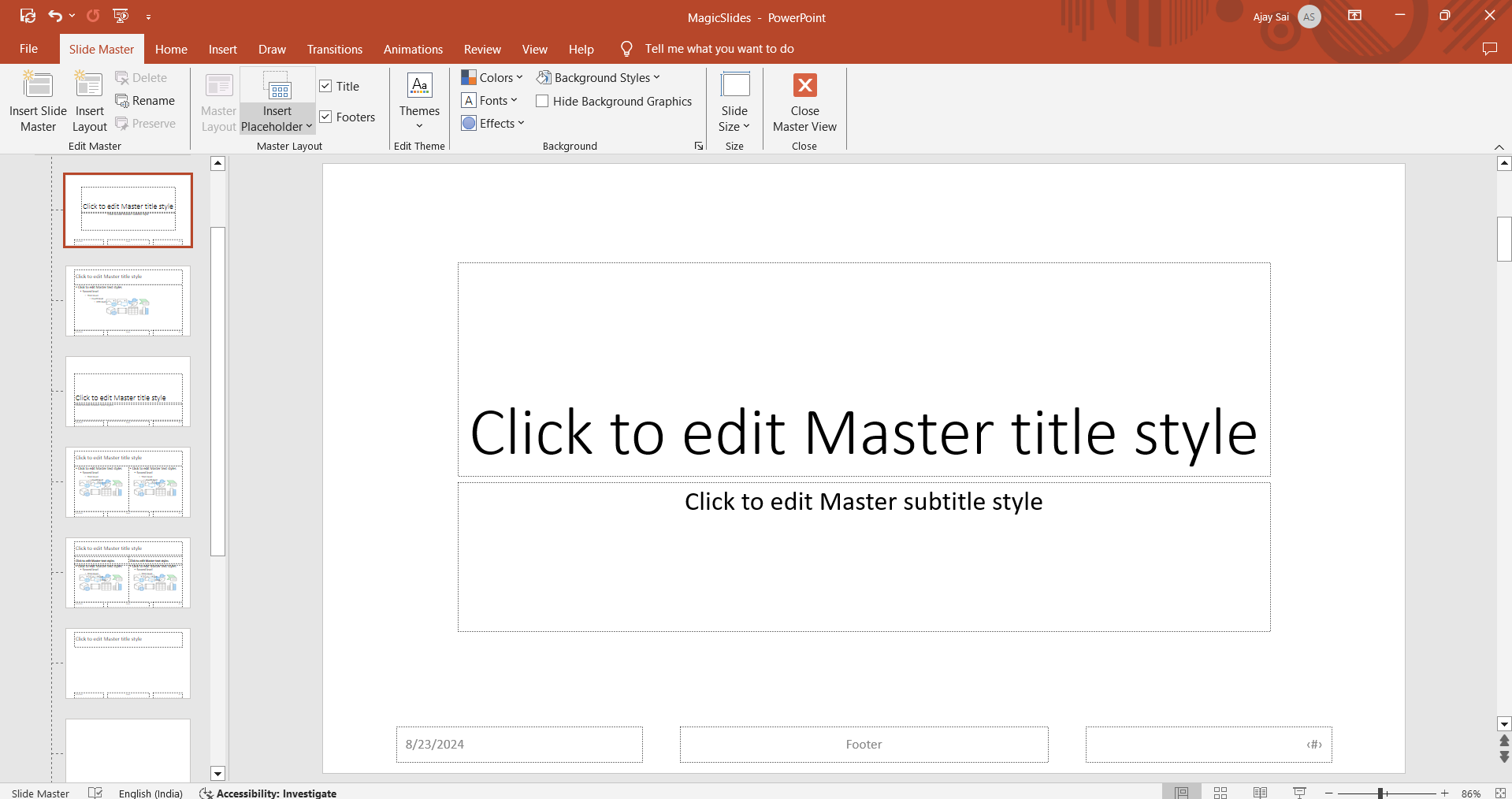This screenshot has height=799, width=1512.
Task: Click the Save icon in the title bar
Action: 28,16
